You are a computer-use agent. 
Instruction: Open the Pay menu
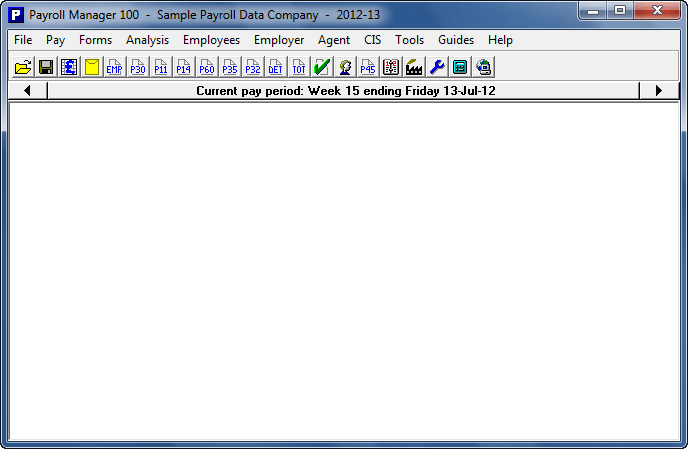pyautogui.click(x=55, y=40)
